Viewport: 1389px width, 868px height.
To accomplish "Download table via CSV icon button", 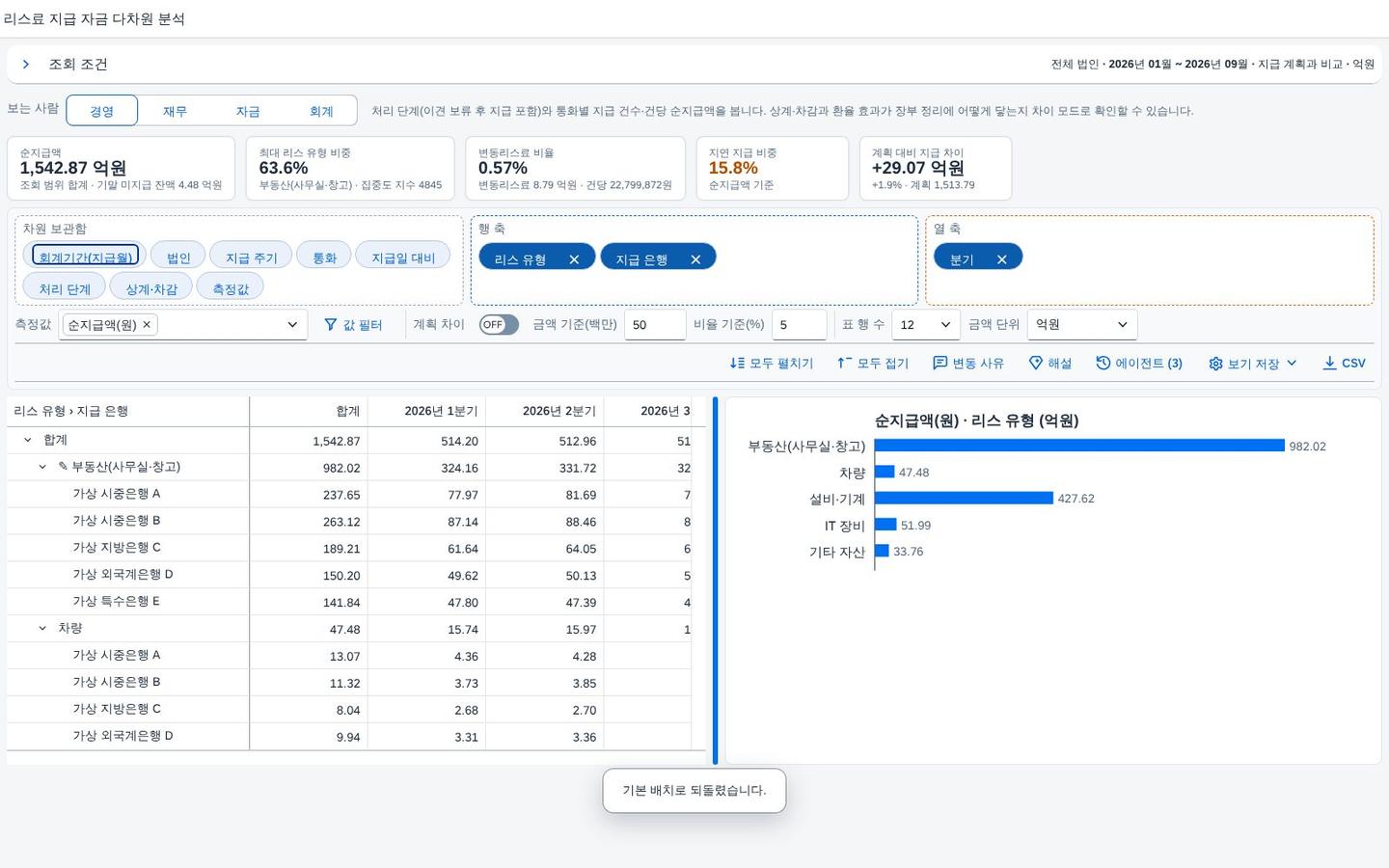I will [x=1344, y=364].
